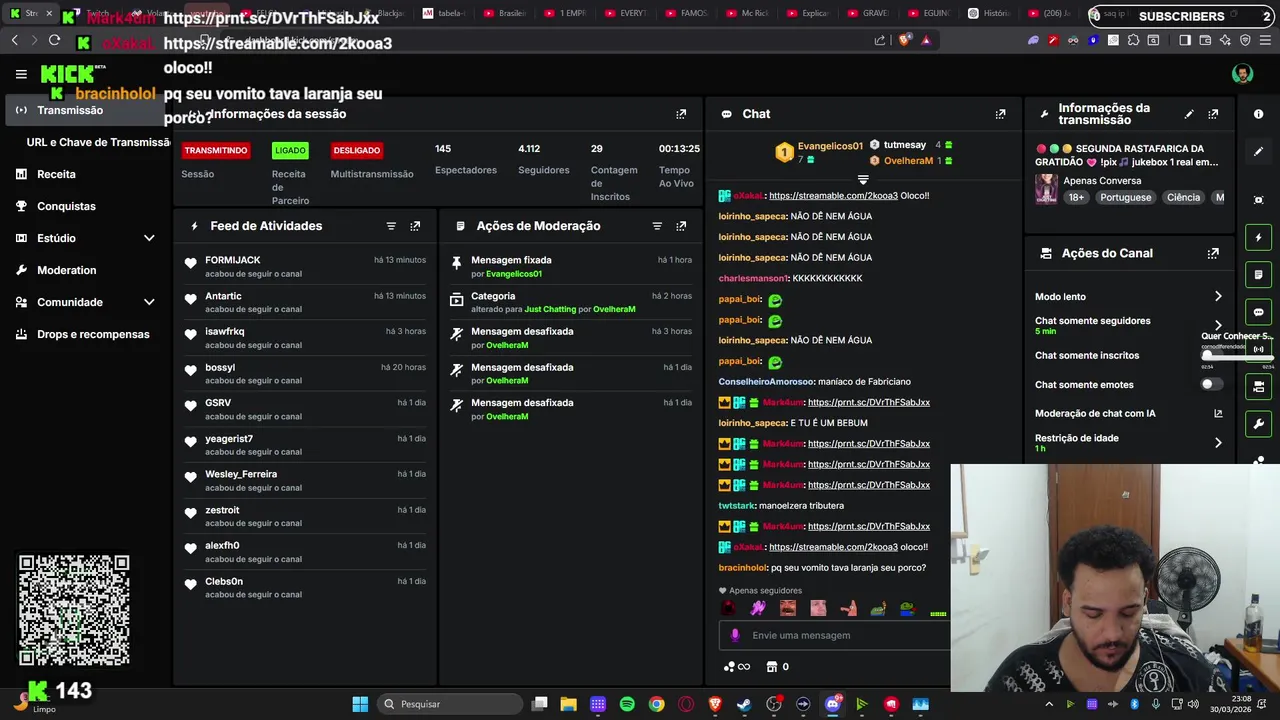Pop out the Ações do Canal panel
The image size is (1280, 720).
coord(1213,254)
